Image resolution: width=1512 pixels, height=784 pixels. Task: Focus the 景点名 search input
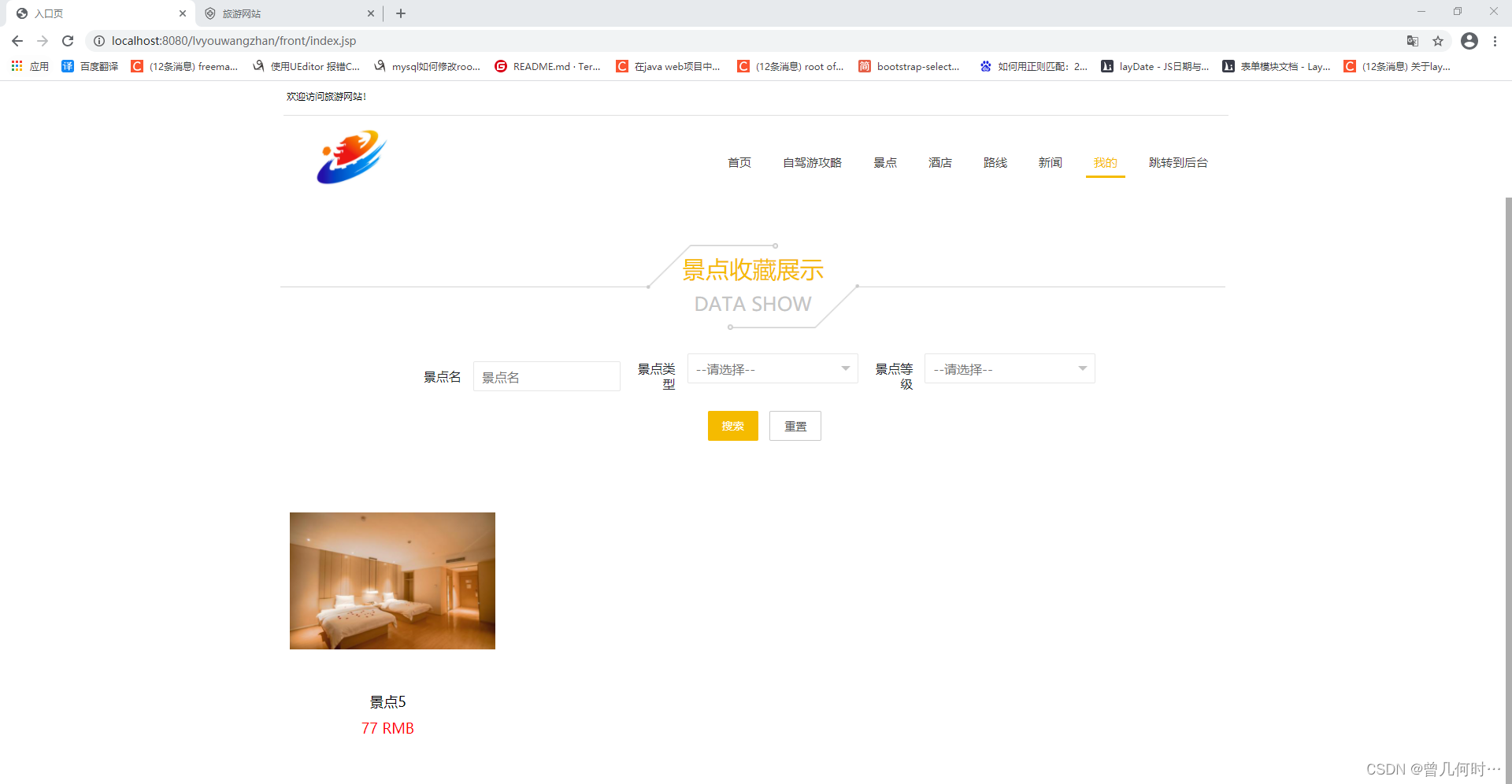click(x=547, y=376)
